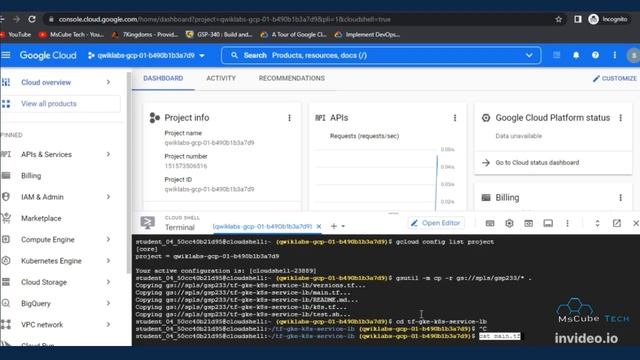The height and width of the screenshot is (360, 640).
Task: Open APIs card options menu
Action: (455, 118)
